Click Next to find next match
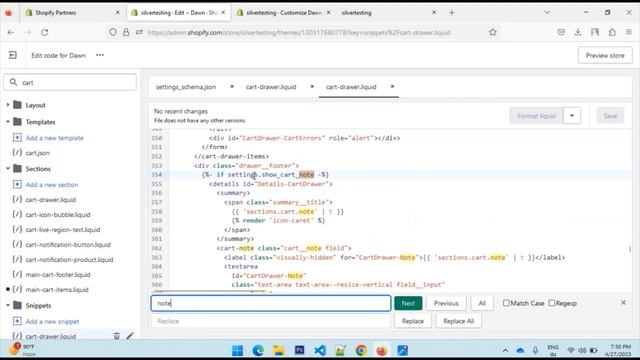 point(408,303)
